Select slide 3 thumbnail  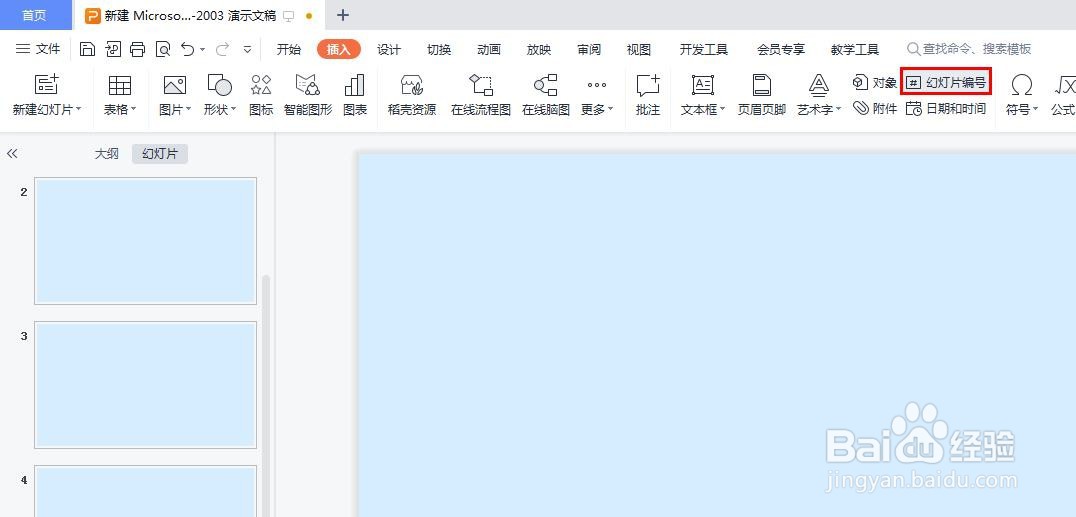point(145,384)
